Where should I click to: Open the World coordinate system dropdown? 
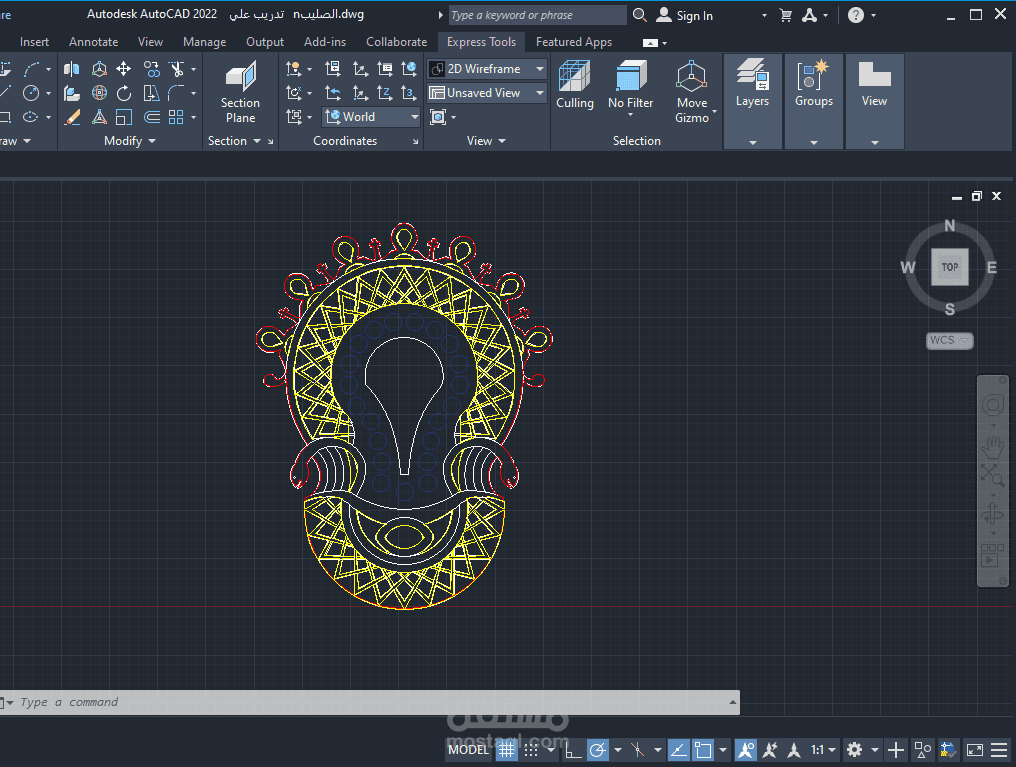coord(372,117)
